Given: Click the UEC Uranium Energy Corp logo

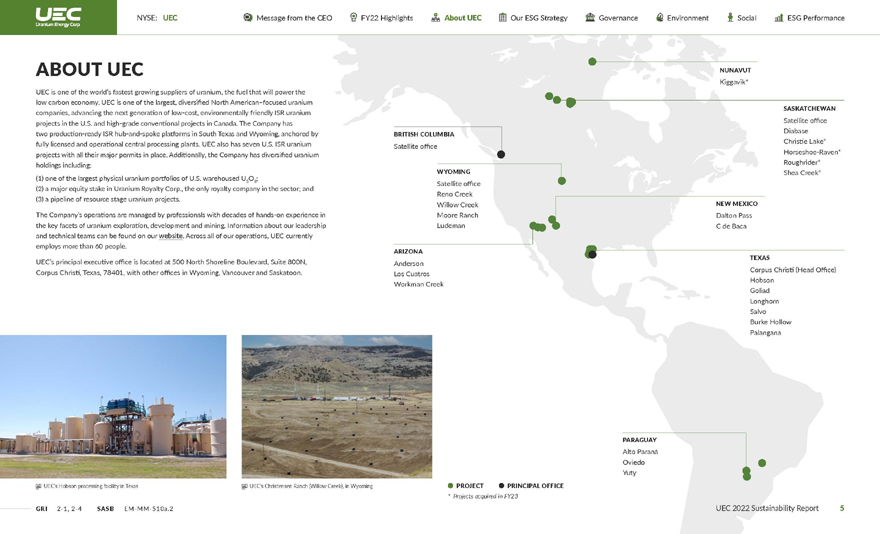Looking at the screenshot, I should click(58, 17).
